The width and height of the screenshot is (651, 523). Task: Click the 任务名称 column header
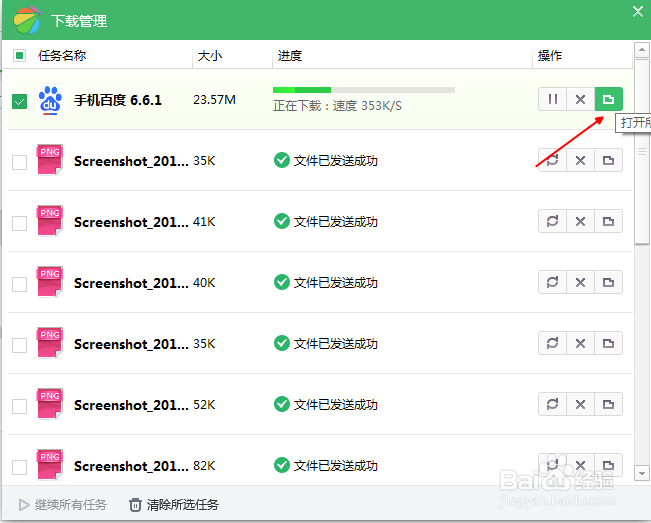coord(62,56)
